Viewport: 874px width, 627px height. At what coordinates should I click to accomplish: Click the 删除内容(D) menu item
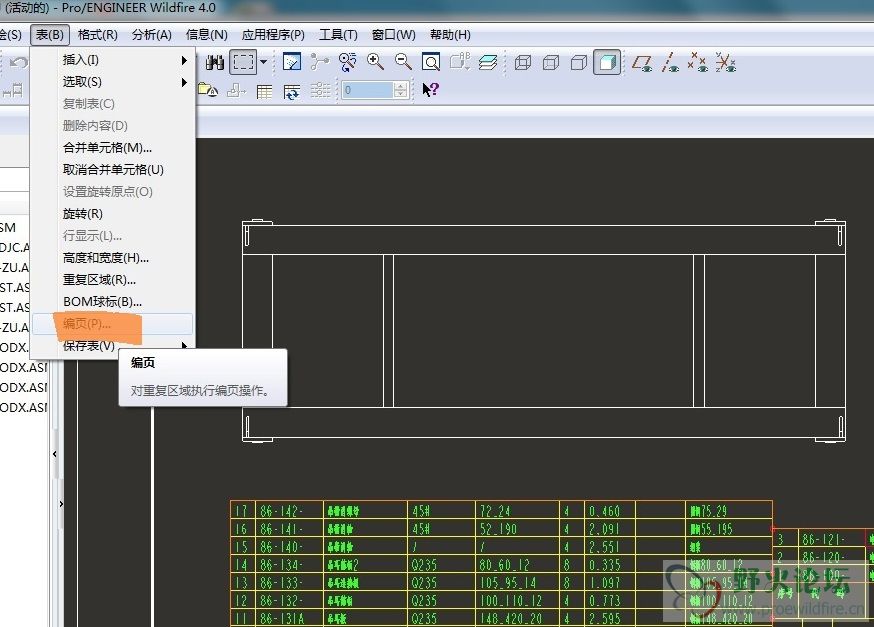tap(113, 125)
